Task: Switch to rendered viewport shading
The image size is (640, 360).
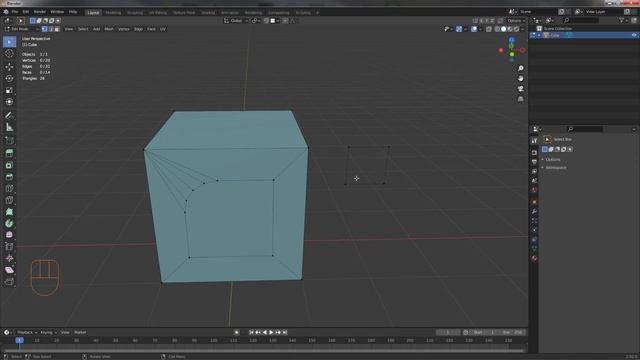Action: point(516,29)
